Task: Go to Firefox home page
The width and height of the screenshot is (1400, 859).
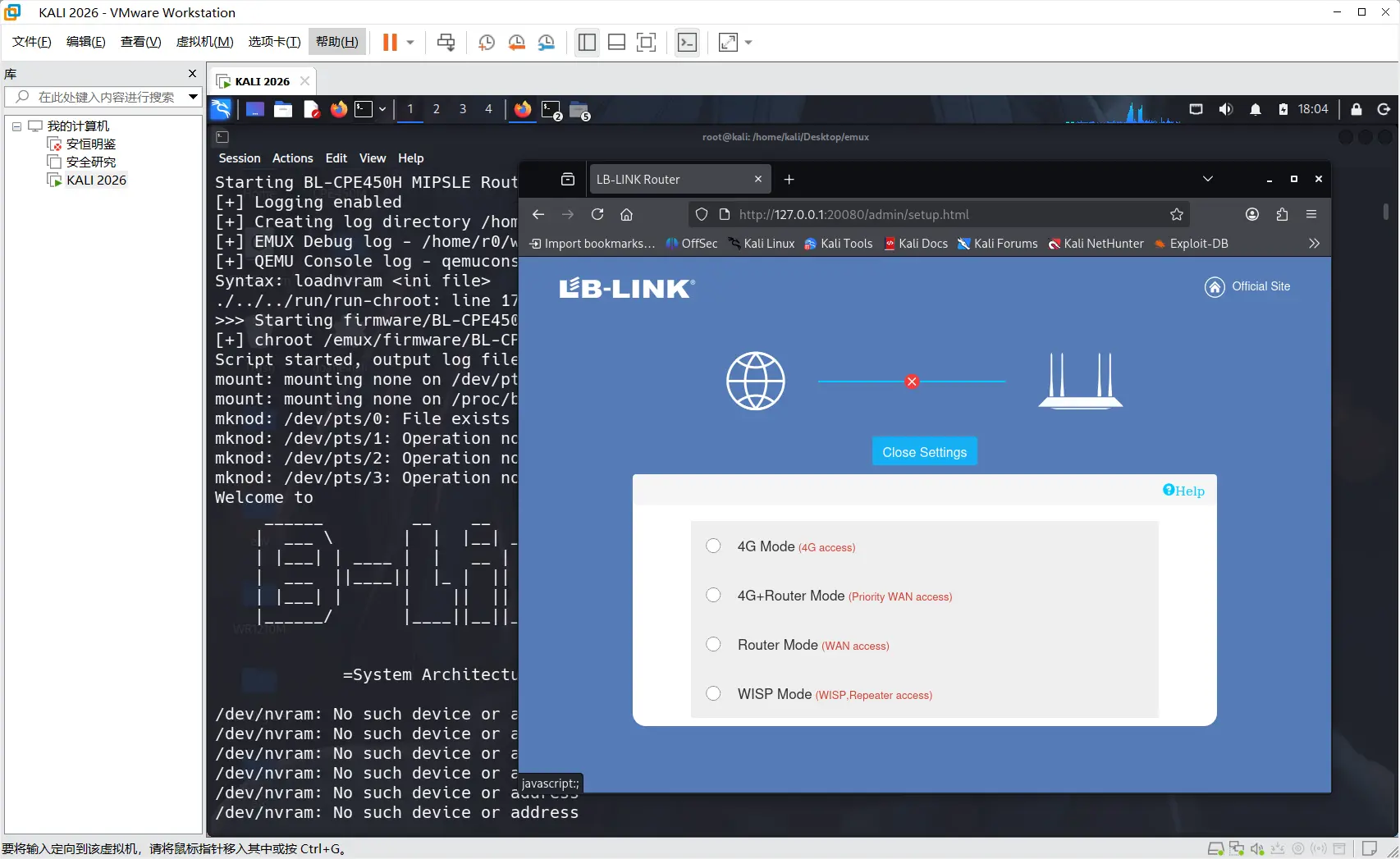Action: 627,214
